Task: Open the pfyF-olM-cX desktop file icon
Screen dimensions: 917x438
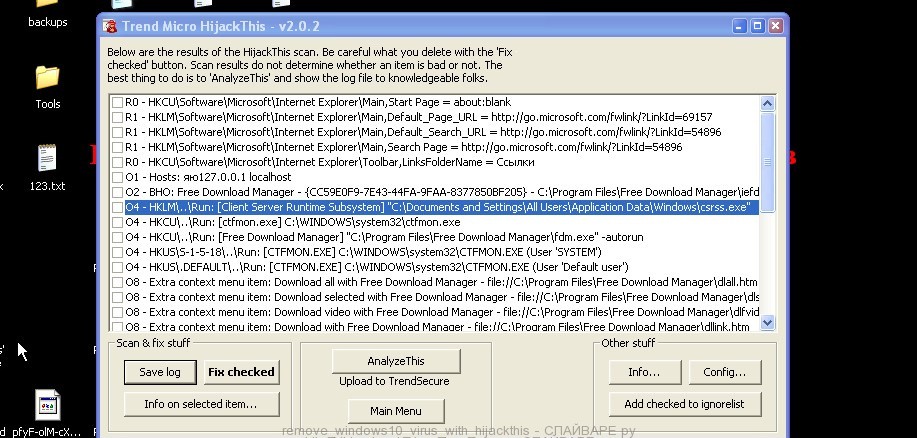Action: [x=48, y=405]
